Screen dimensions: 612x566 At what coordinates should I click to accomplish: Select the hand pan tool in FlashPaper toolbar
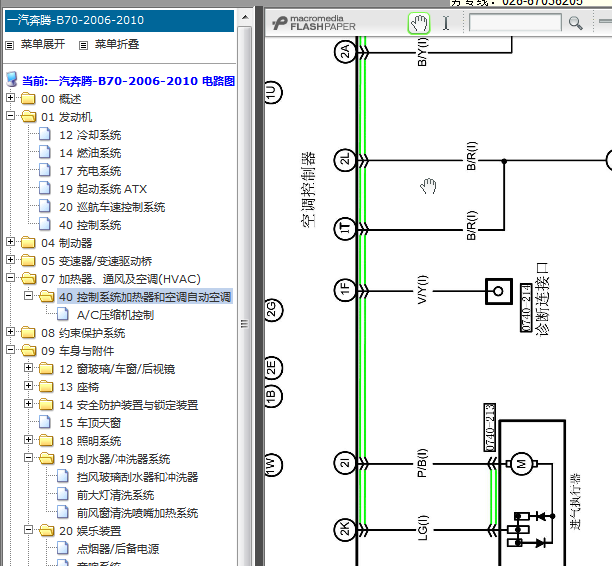418,23
